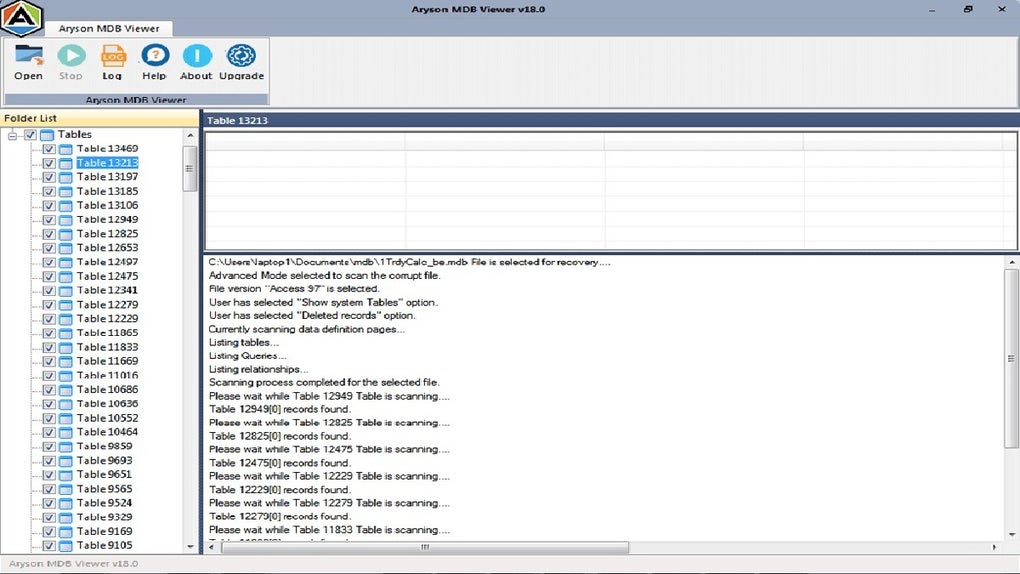
Task: Click the table icon for Table 10552
Action: tap(66, 418)
